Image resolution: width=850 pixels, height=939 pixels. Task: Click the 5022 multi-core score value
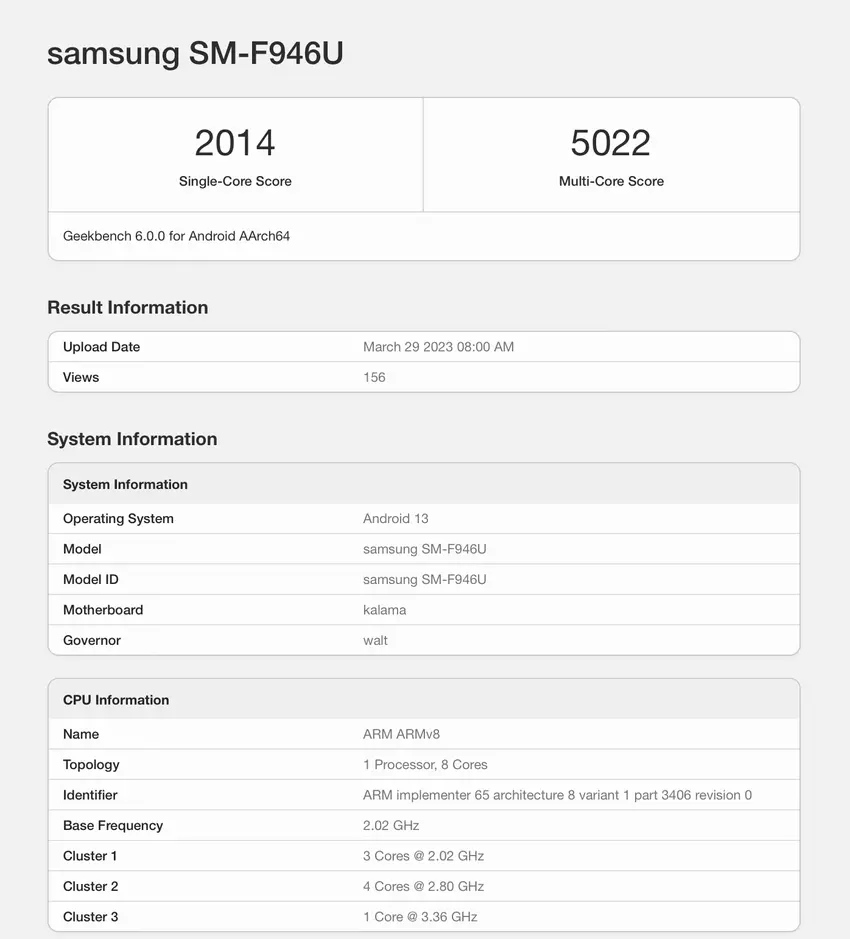click(610, 143)
